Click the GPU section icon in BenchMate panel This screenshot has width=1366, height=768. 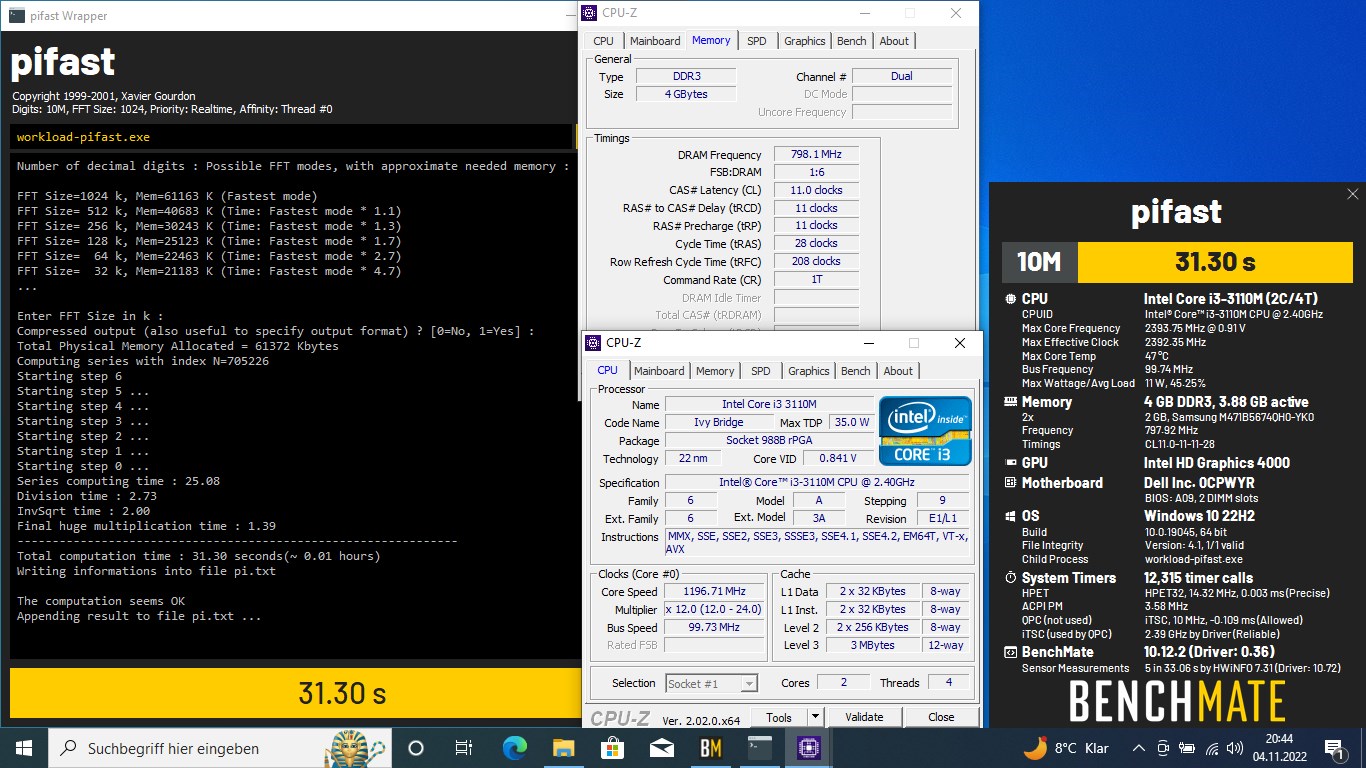(x=1011, y=463)
